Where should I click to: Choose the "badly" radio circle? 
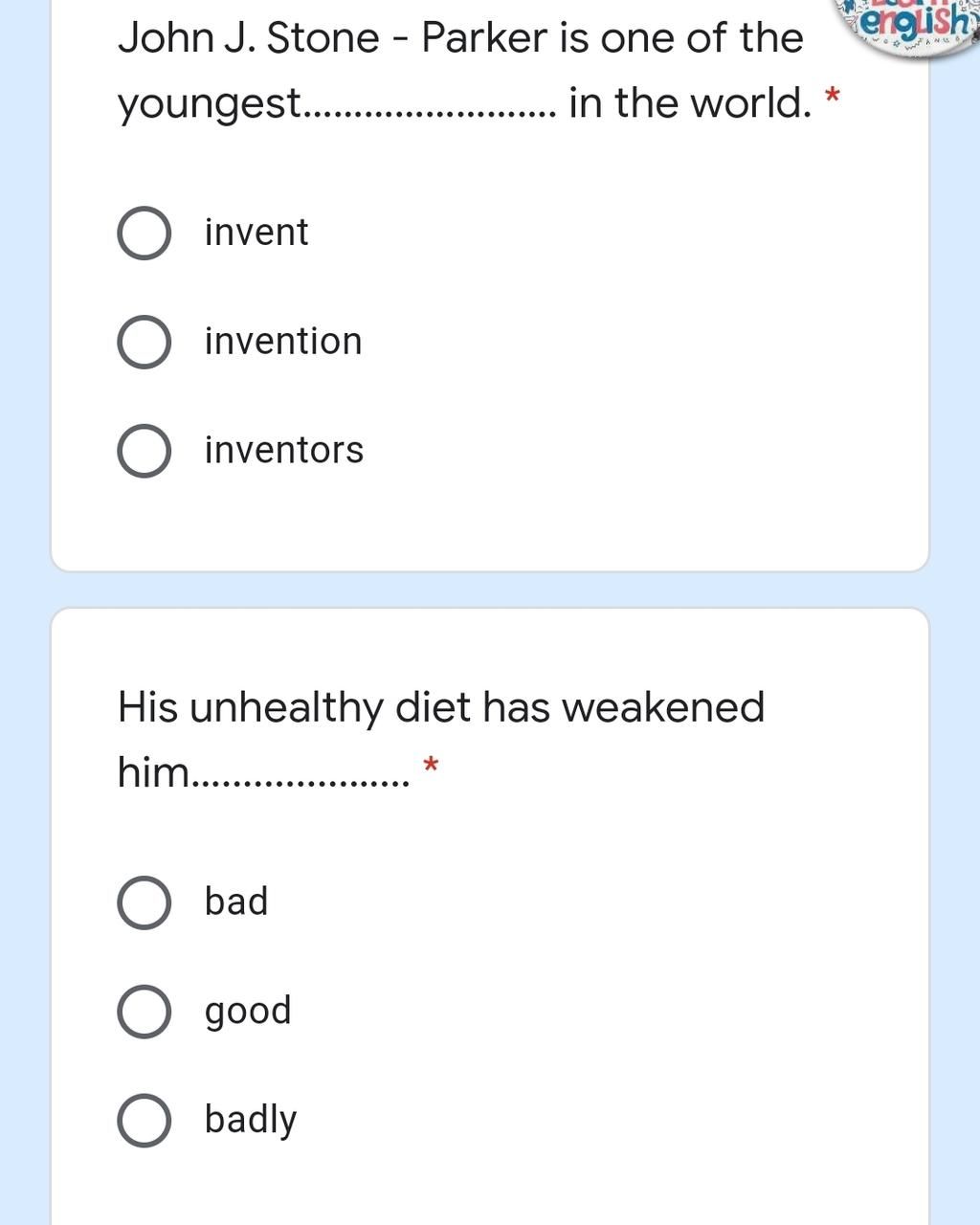145,1121
